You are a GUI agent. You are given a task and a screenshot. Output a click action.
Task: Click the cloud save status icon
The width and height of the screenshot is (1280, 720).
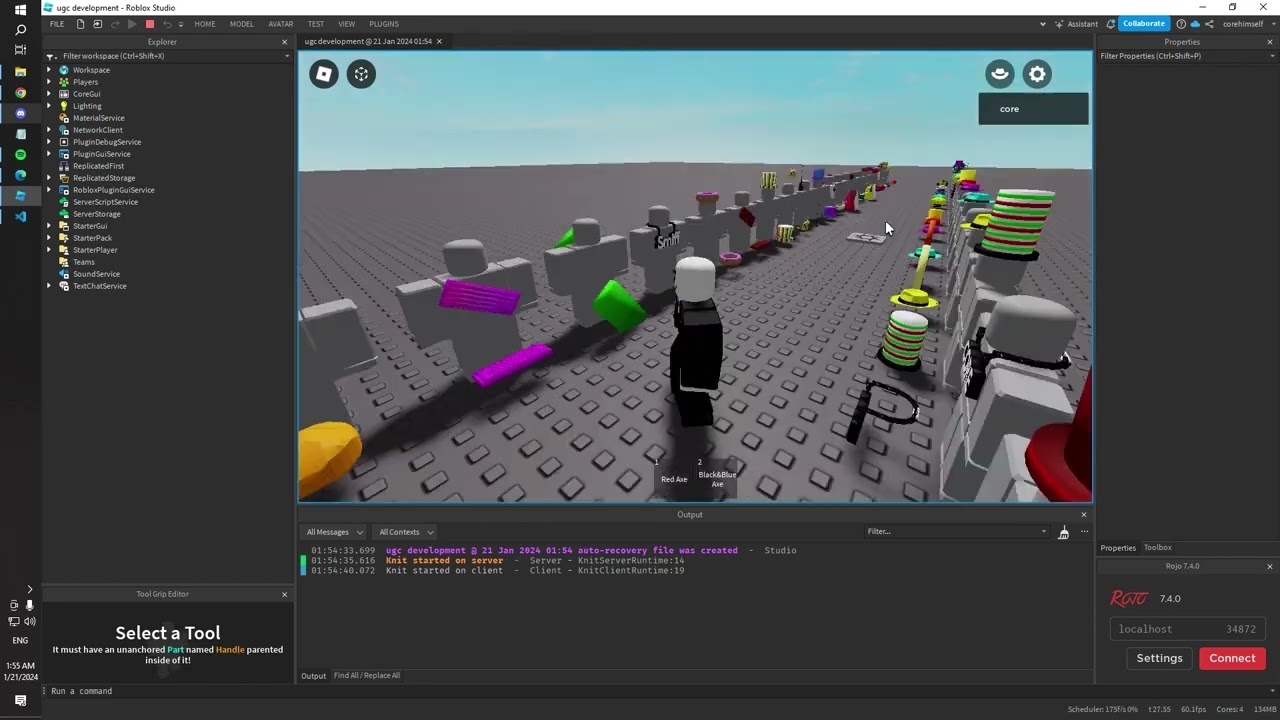pos(1194,24)
